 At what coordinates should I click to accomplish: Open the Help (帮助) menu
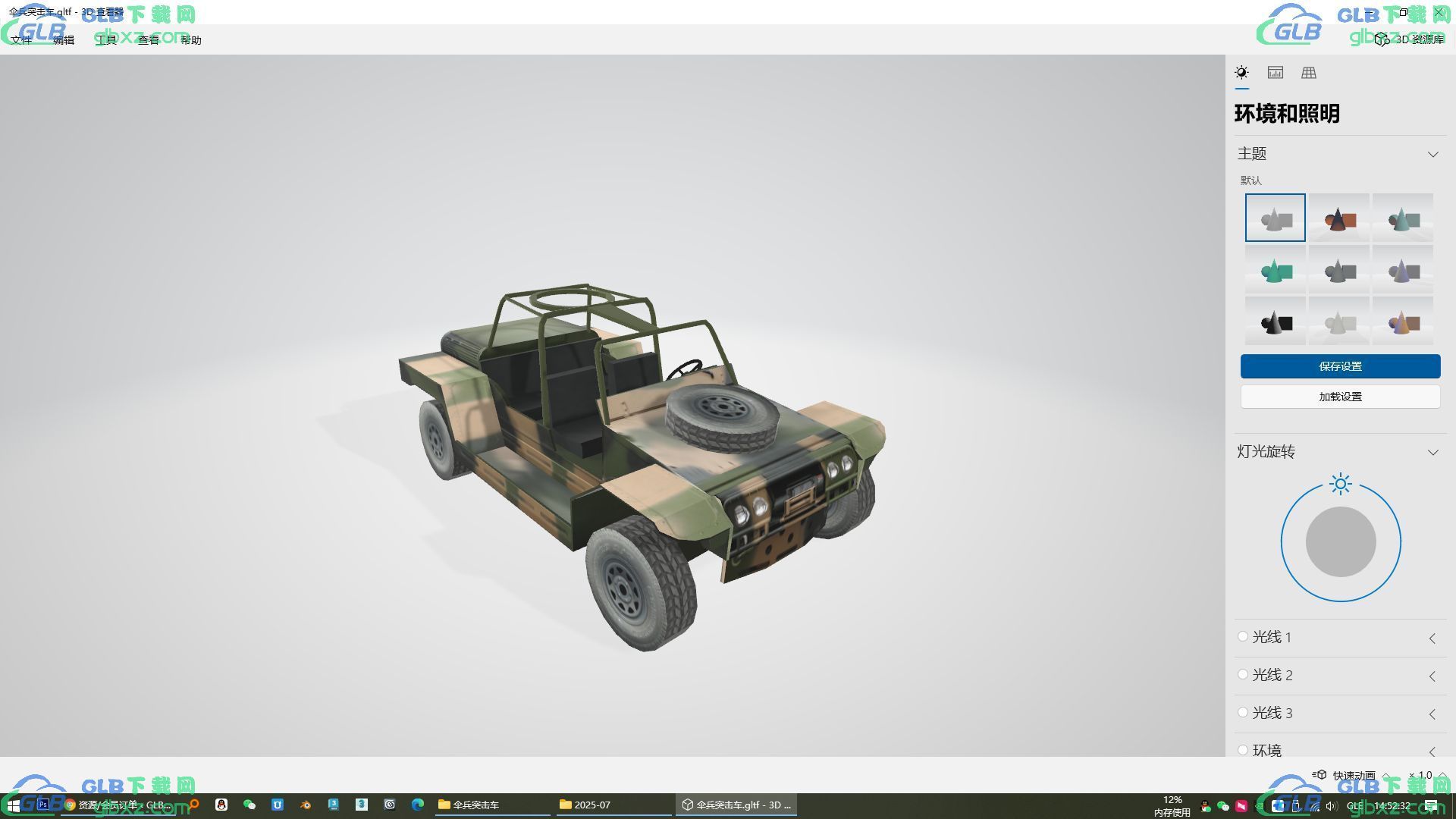pyautogui.click(x=190, y=40)
